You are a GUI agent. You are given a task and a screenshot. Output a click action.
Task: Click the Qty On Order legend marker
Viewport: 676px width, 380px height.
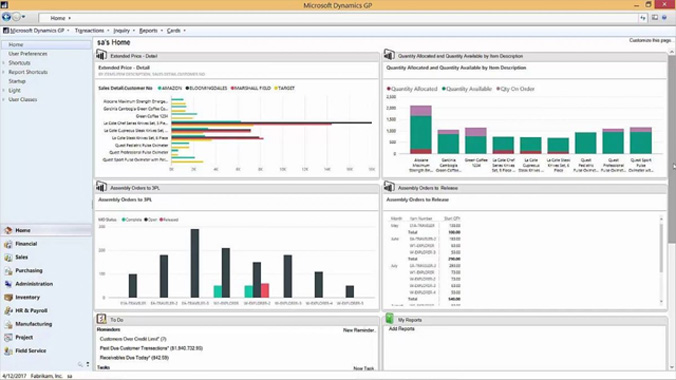[498, 89]
